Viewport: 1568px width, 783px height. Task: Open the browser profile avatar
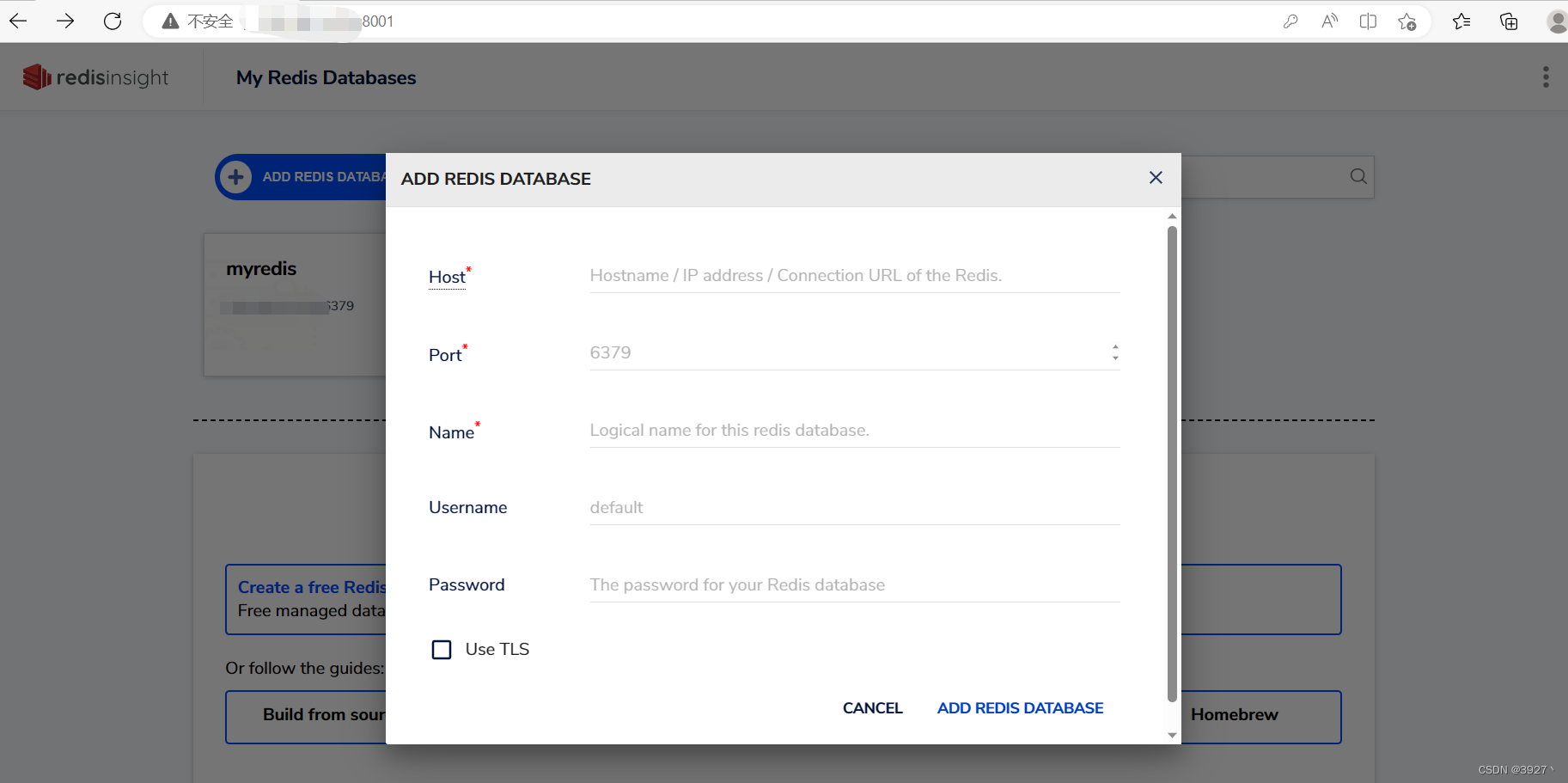tap(1556, 21)
